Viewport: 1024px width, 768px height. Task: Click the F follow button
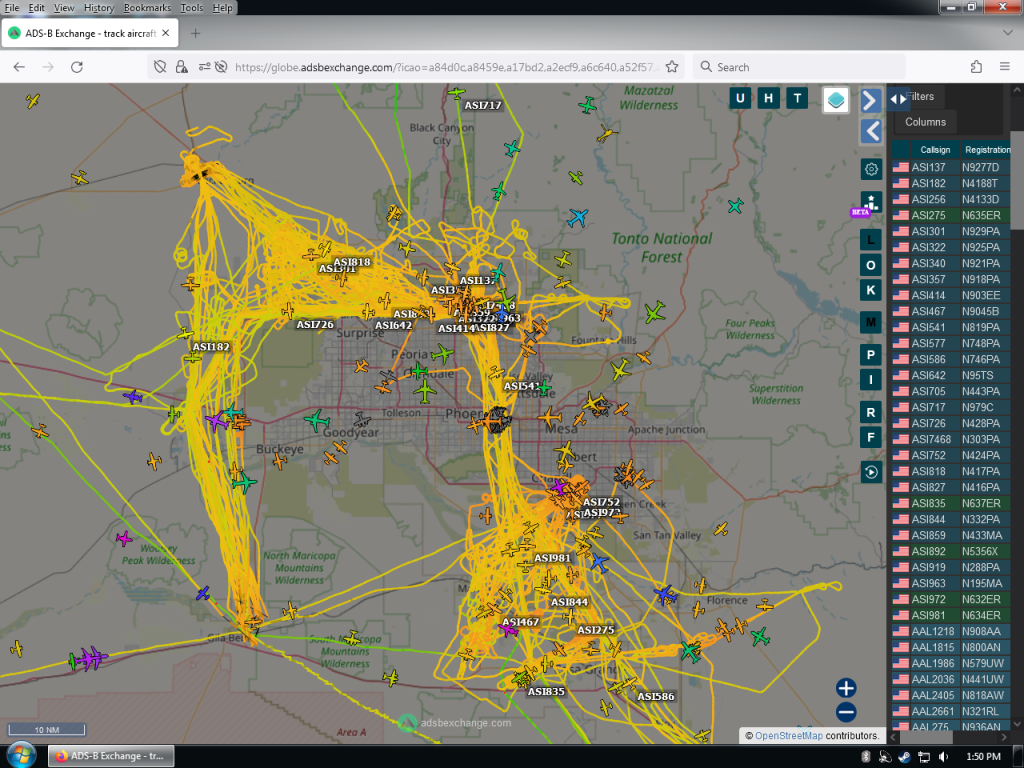click(x=871, y=437)
